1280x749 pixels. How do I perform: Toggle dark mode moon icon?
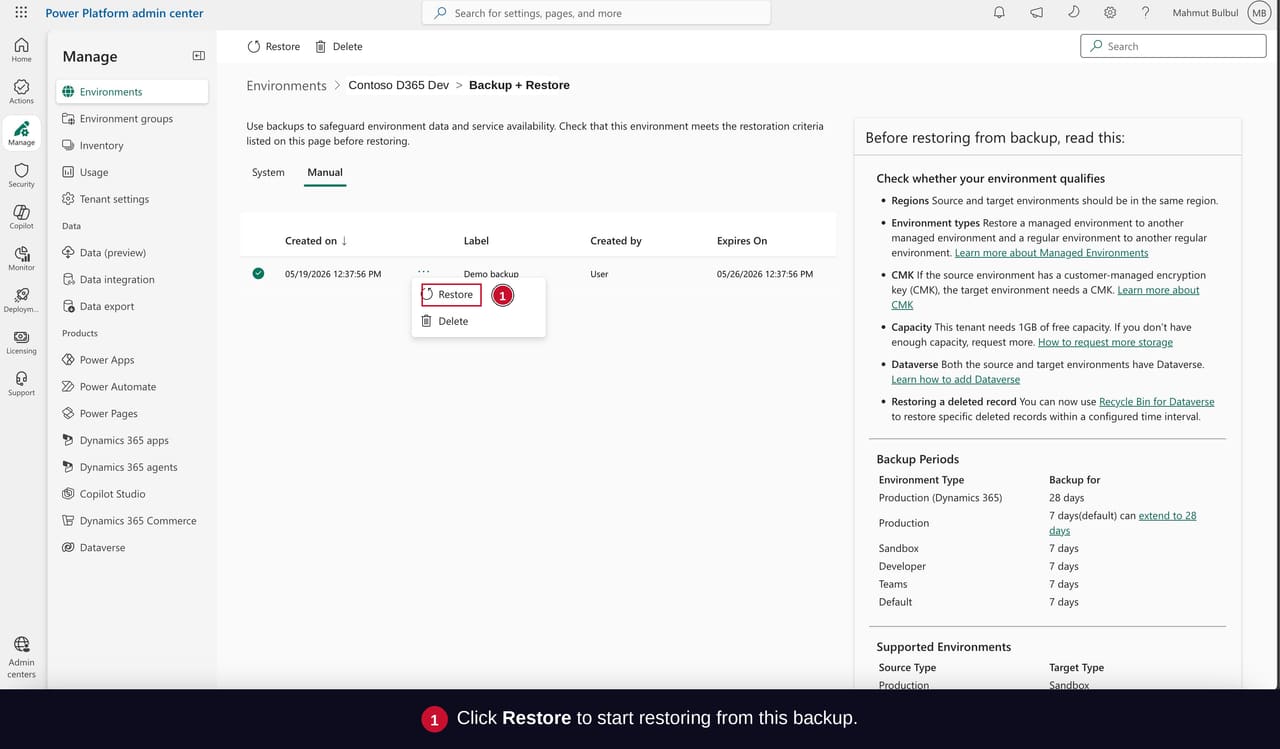coord(1073,13)
